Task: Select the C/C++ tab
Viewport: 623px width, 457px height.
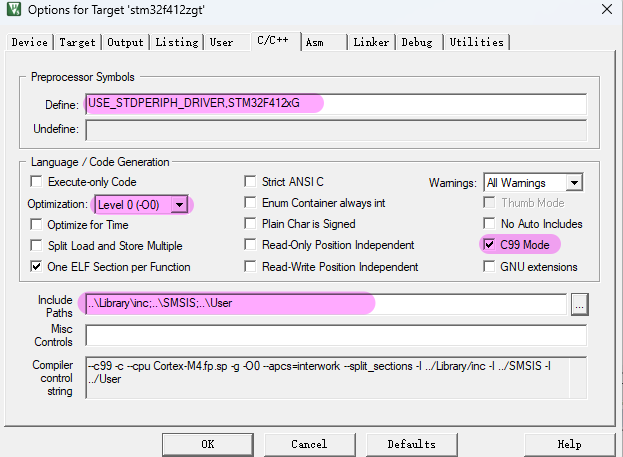Action: pos(276,41)
